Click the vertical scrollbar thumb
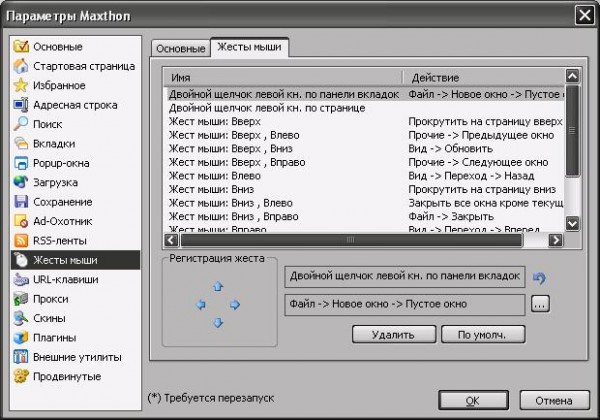 (x=572, y=131)
